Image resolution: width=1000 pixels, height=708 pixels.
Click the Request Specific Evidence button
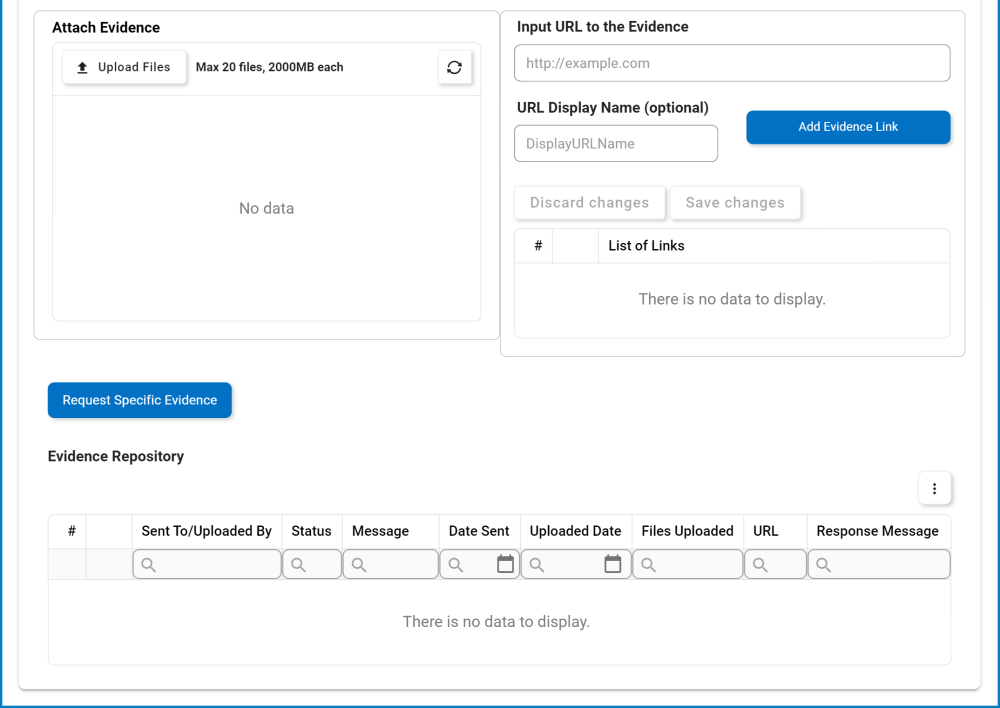(x=139, y=399)
